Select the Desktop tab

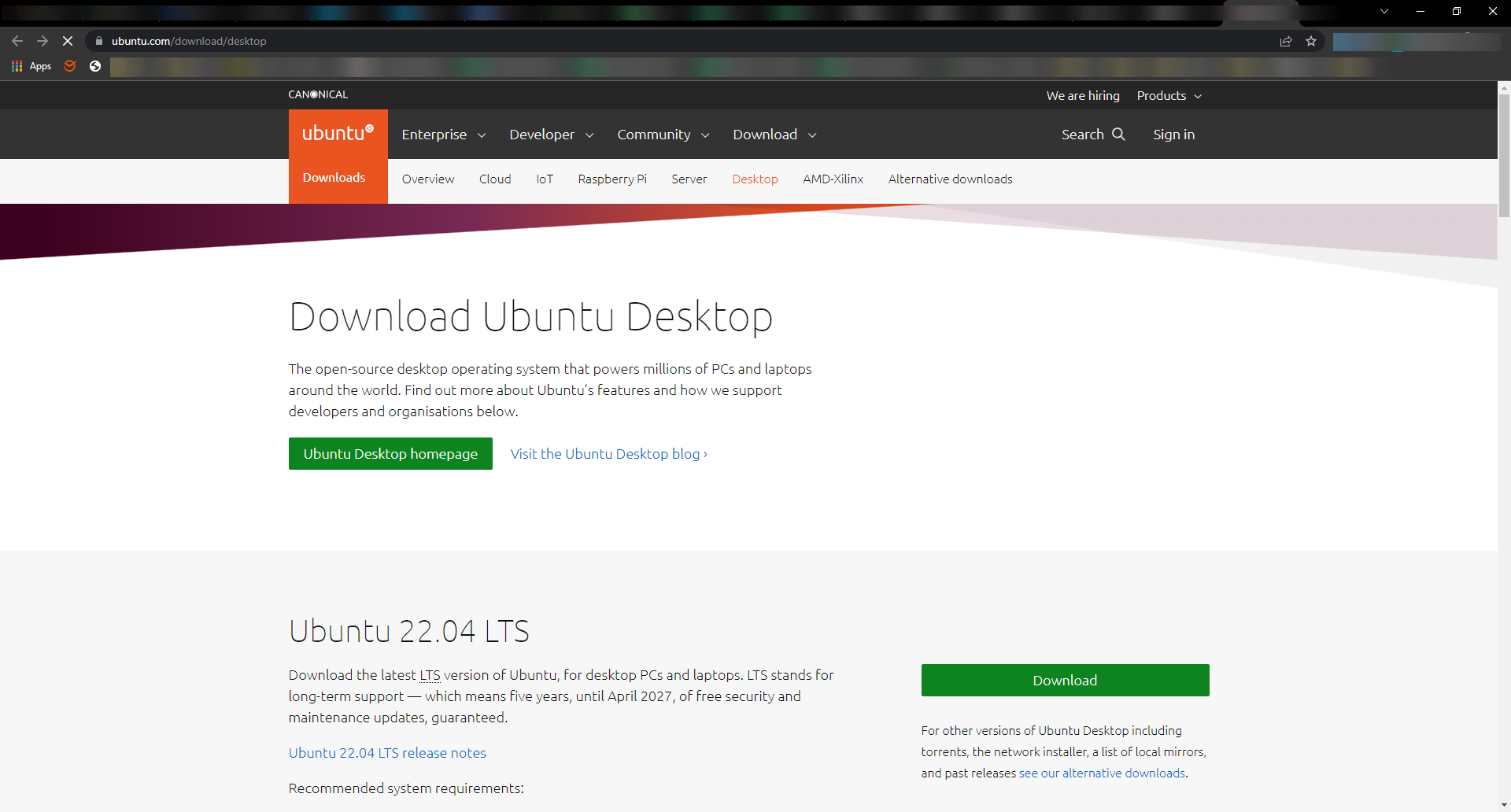[x=755, y=179]
